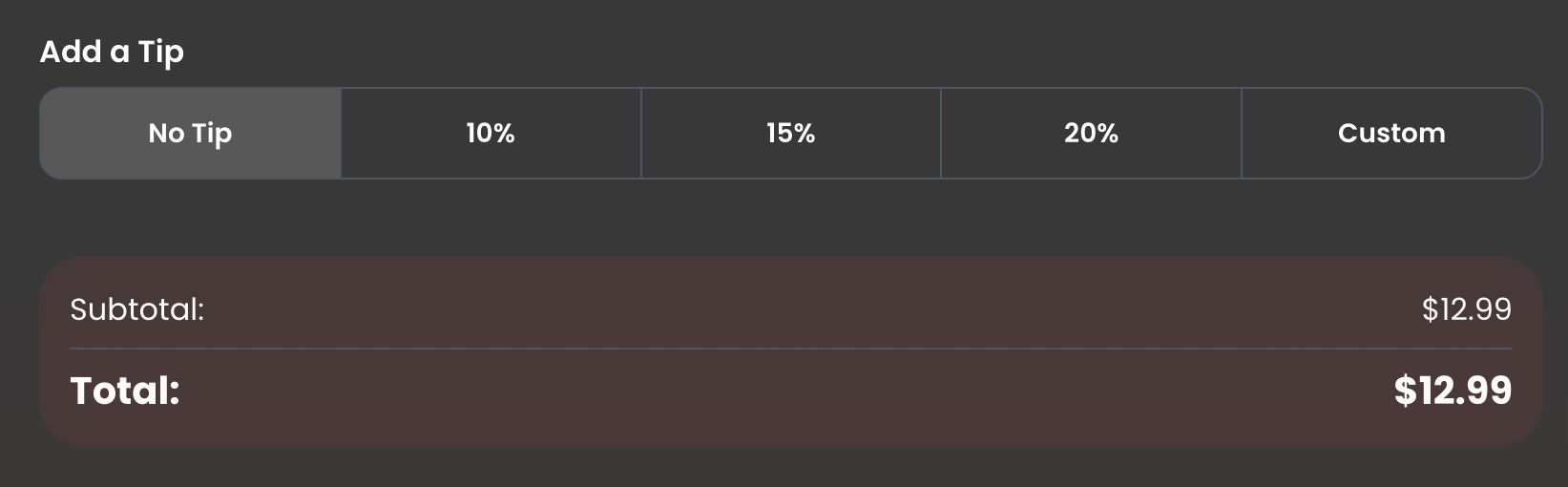Click the divider line above Total
This screenshot has width=1568, height=487.
(x=790, y=349)
